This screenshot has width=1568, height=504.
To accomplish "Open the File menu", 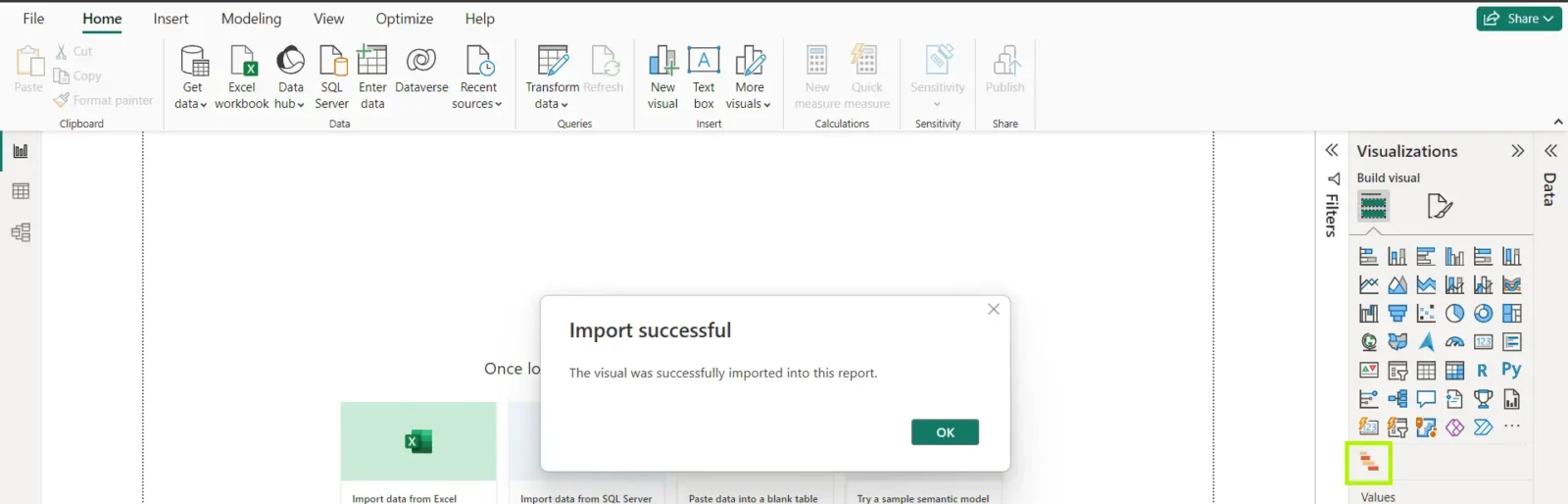I will click(33, 19).
